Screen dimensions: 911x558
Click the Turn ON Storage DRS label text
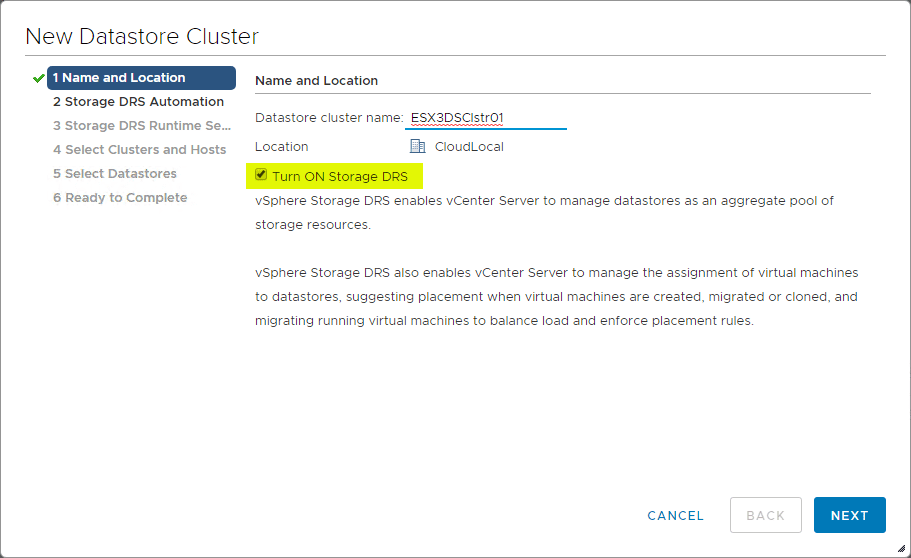pyautogui.click(x=340, y=177)
